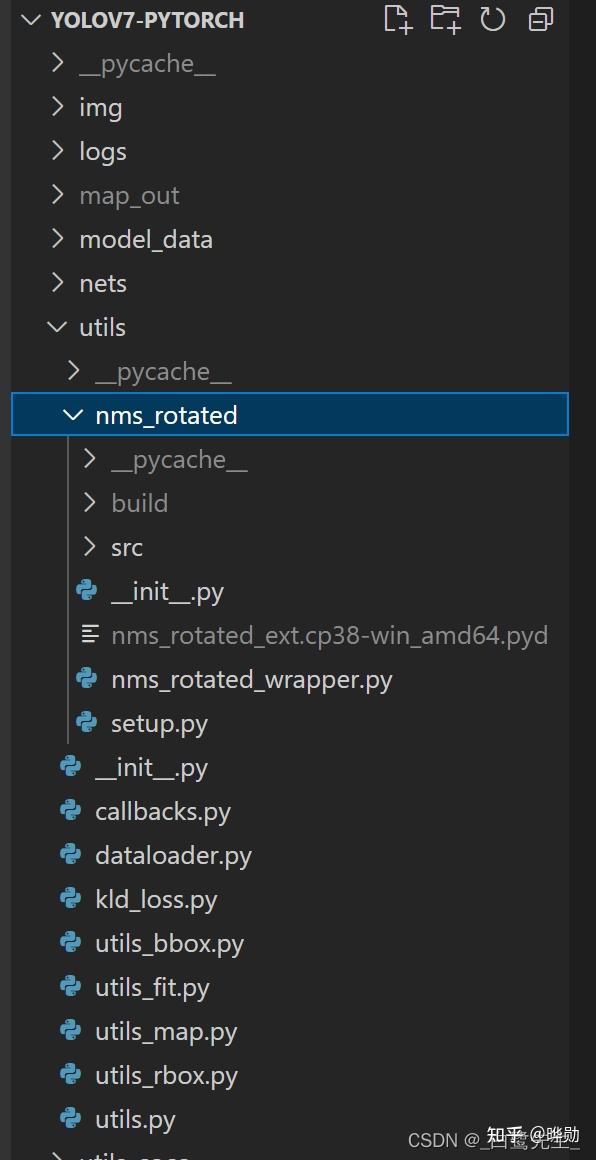Click the Python icon beside setup.py
596x1160 pixels.
(87, 723)
